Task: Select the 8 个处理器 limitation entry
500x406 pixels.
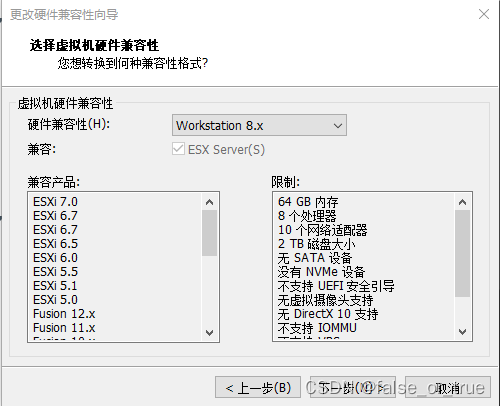Action: [x=307, y=216]
